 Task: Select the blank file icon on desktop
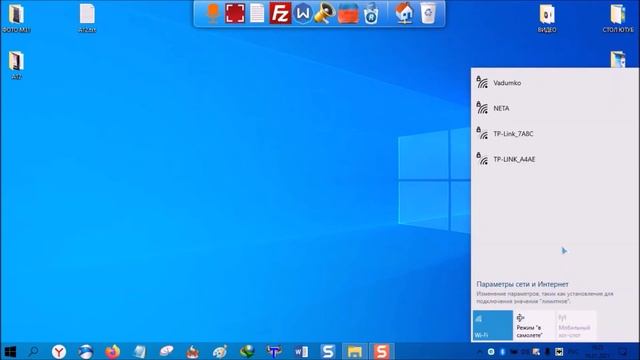87,18
